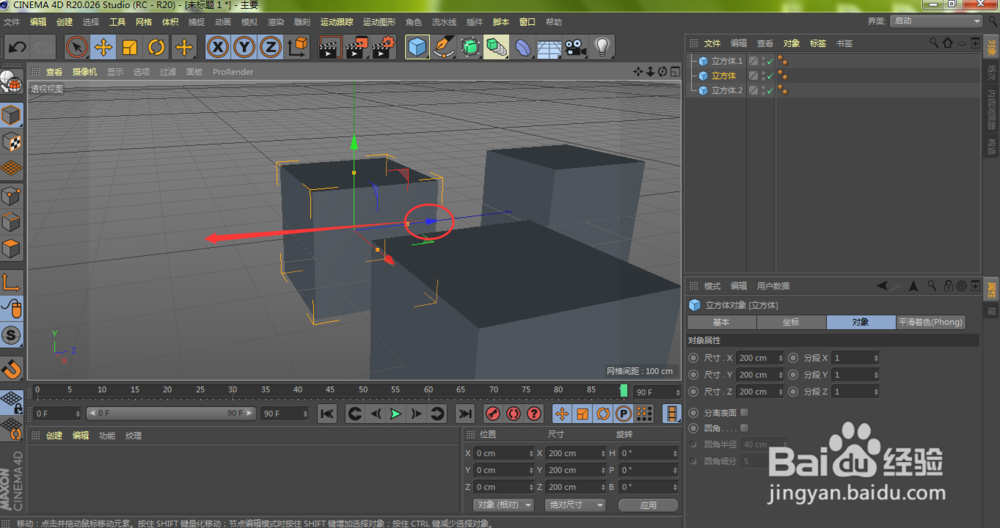Click the attribute manager lock icon
Image resolution: width=1000 pixels, height=528 pixels.
tap(948, 286)
